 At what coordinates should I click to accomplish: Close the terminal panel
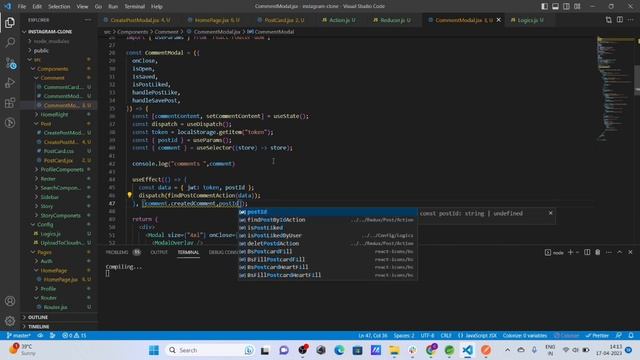(x=630, y=252)
